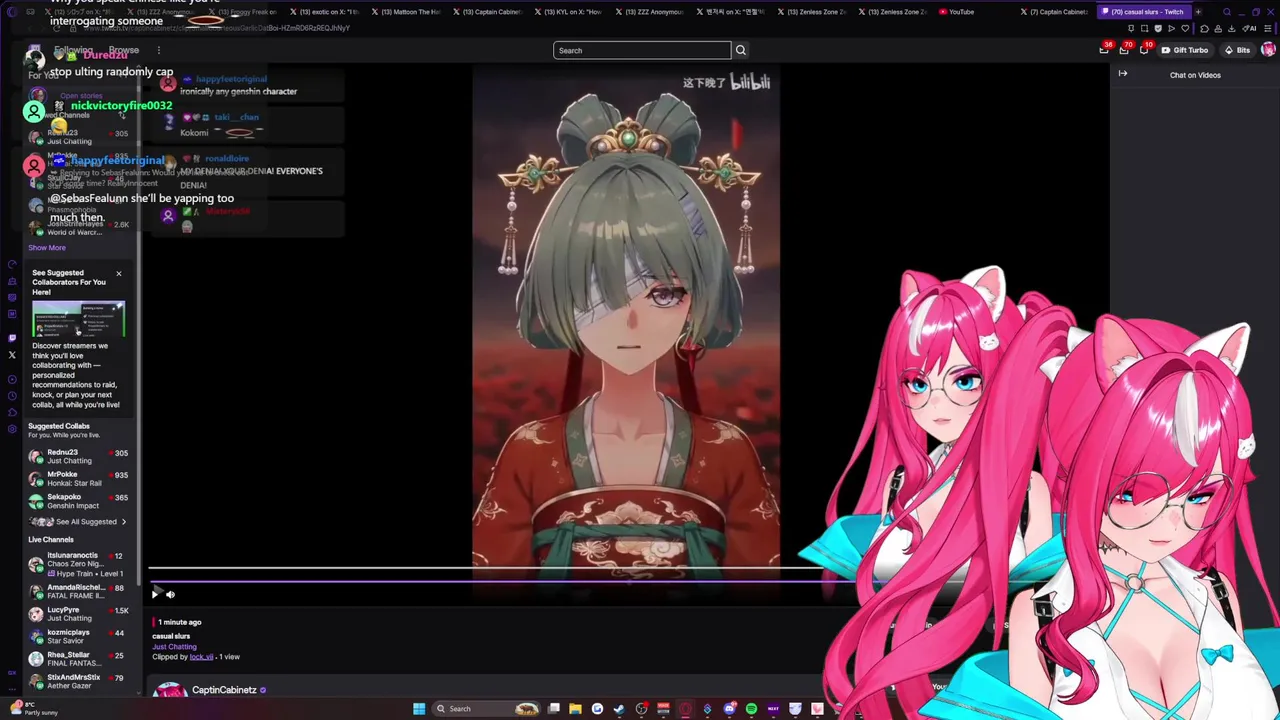The width and height of the screenshot is (1280, 720).
Task: Open the Gift Turbo button
Action: pyautogui.click(x=1184, y=50)
